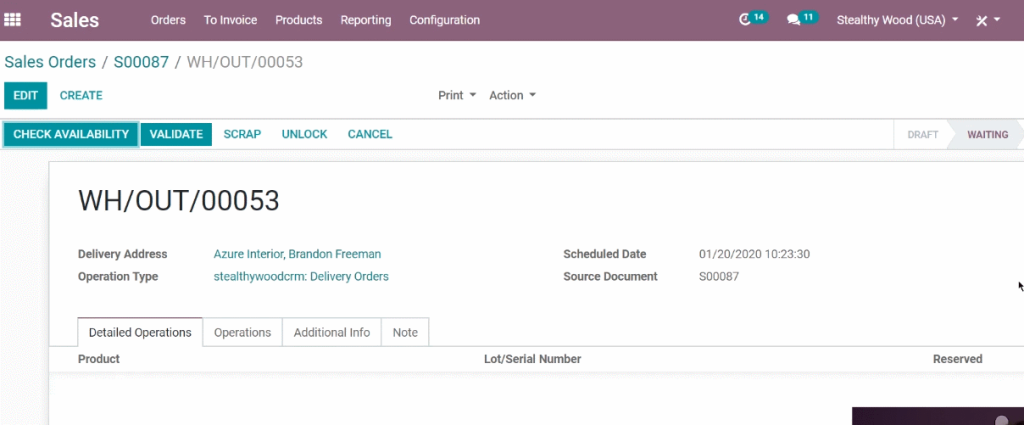
Task: Open the activities clock icon
Action: tap(744, 20)
